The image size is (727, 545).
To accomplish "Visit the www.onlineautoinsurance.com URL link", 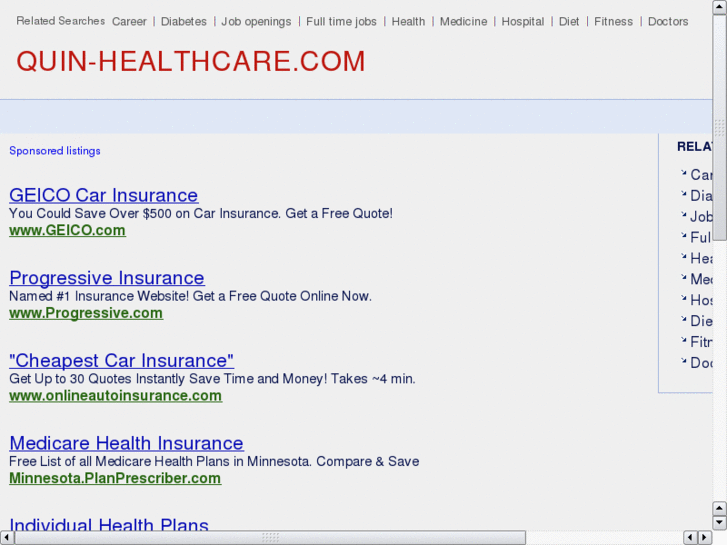I will point(115,396).
